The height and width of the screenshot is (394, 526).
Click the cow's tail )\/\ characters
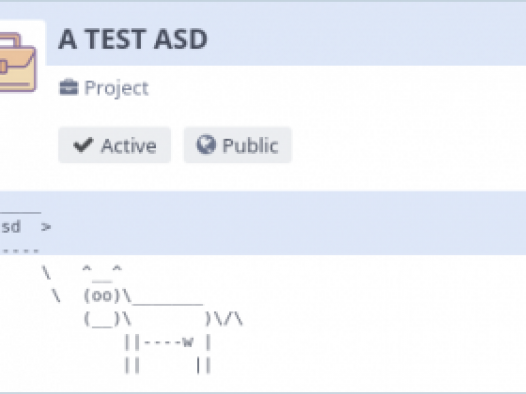pos(224,319)
